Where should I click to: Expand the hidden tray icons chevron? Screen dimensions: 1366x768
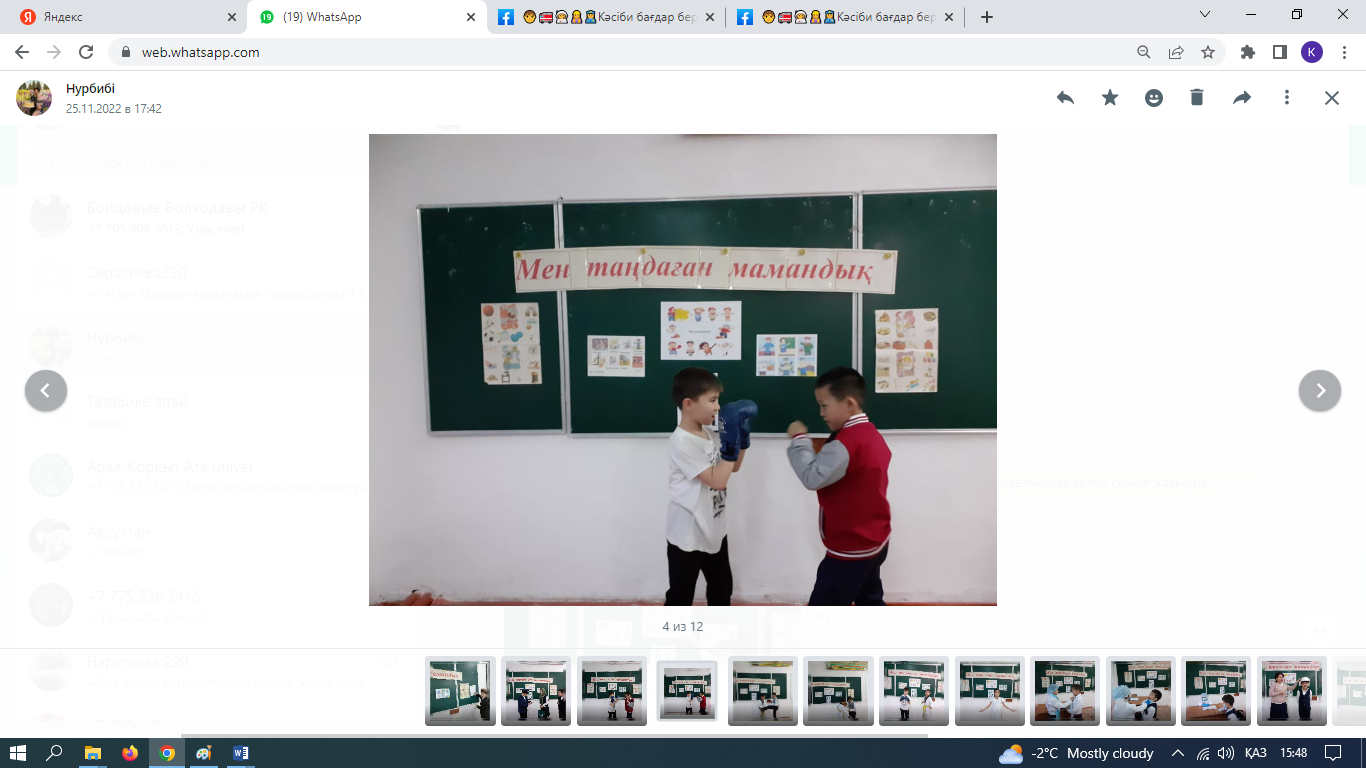(x=1178, y=753)
